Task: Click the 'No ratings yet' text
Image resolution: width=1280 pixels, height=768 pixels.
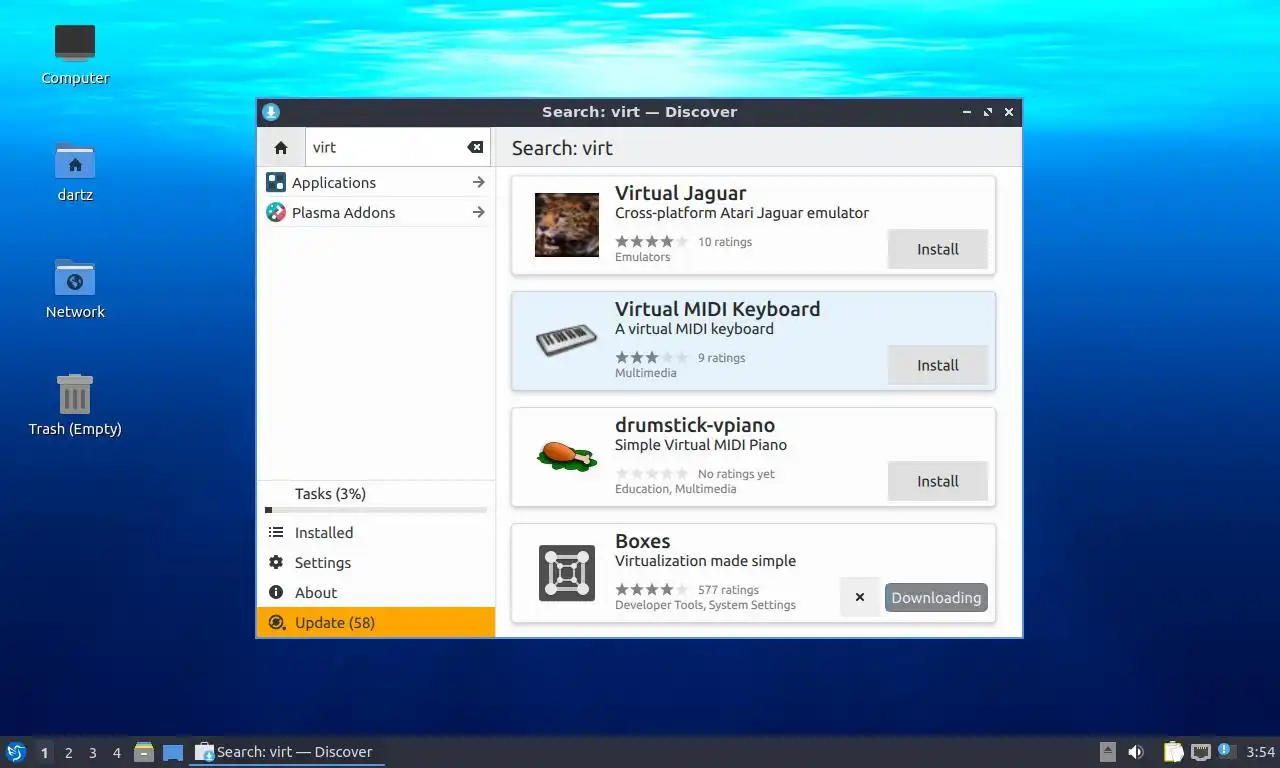Action: tap(736, 473)
